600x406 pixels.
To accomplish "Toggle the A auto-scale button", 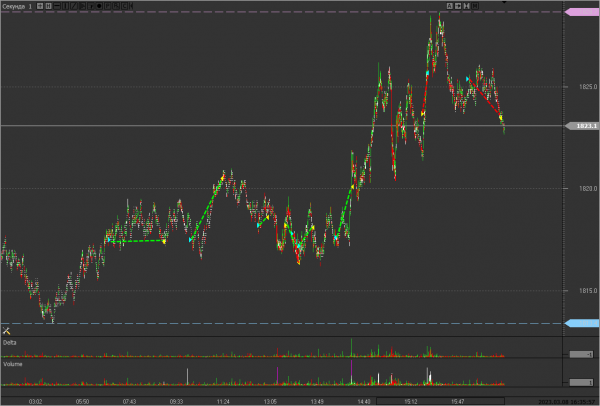I will pyautogui.click(x=450, y=6).
